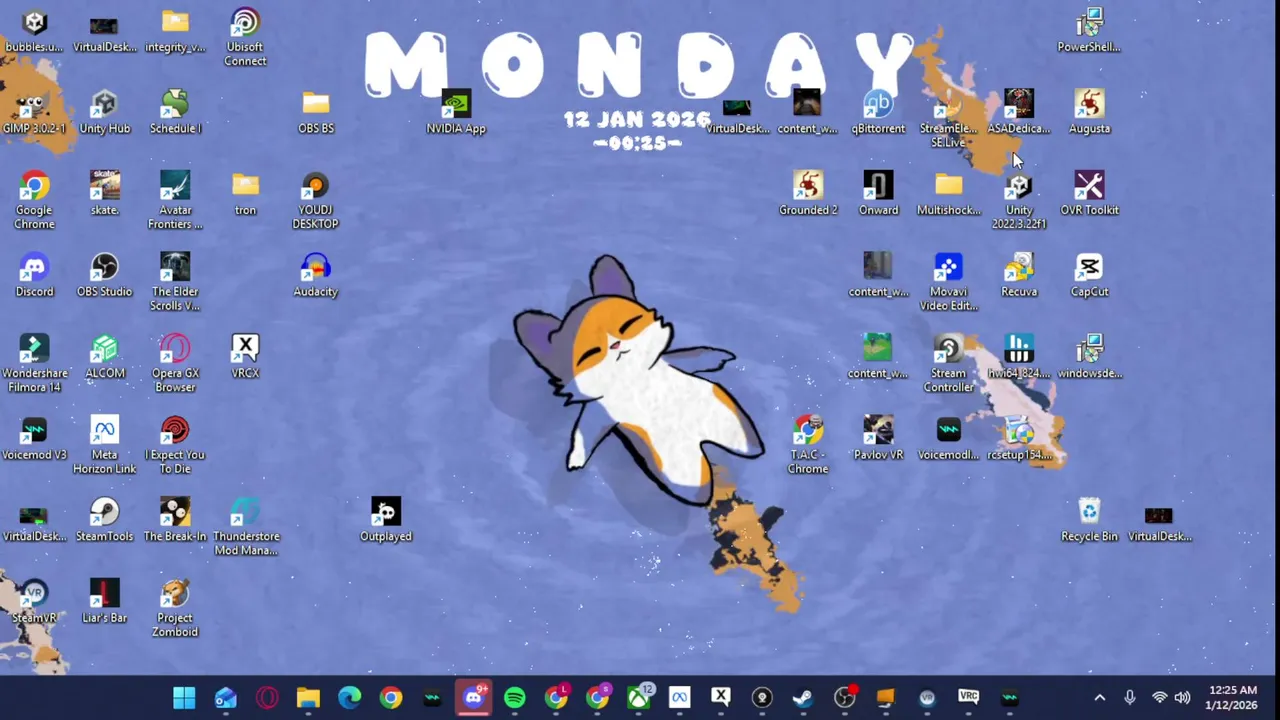Launch GIMP 3.0.2-1 from the desktop

[x=34, y=112]
